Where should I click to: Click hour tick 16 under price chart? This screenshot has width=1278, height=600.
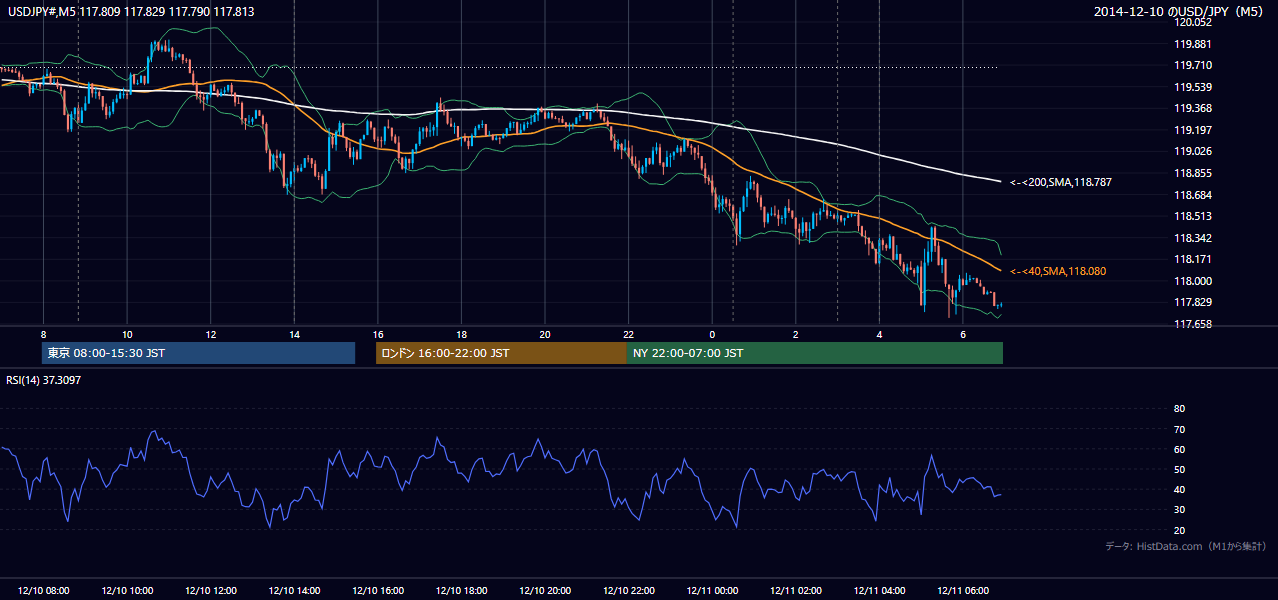(378, 334)
